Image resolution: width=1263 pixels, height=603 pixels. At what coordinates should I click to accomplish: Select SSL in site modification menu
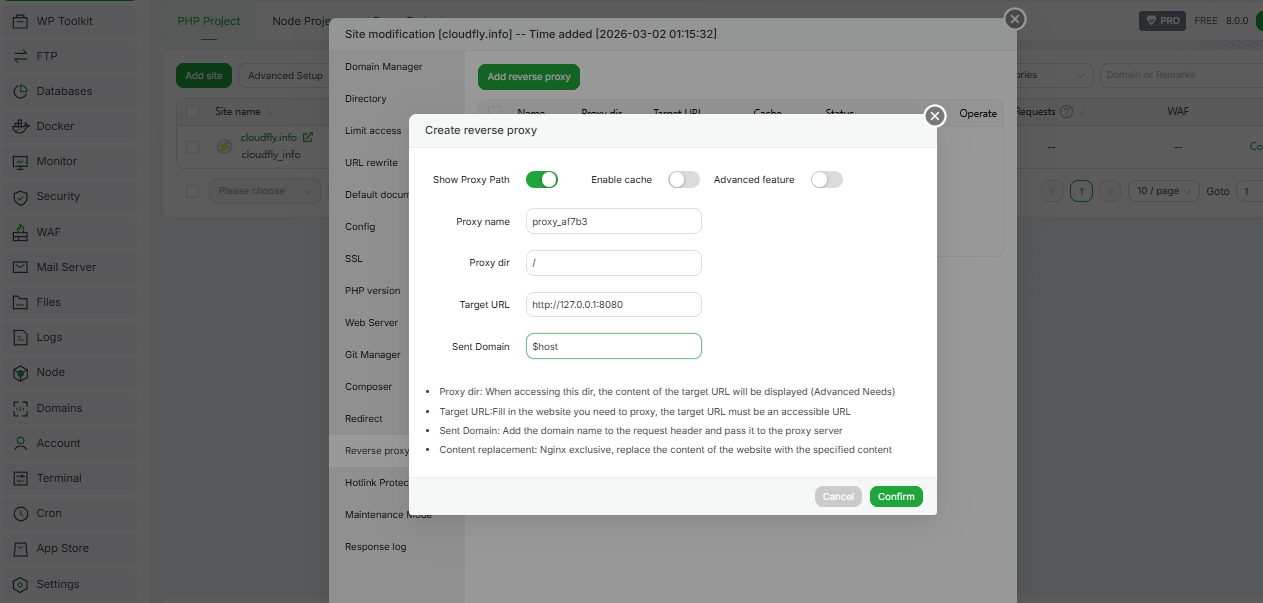354,259
